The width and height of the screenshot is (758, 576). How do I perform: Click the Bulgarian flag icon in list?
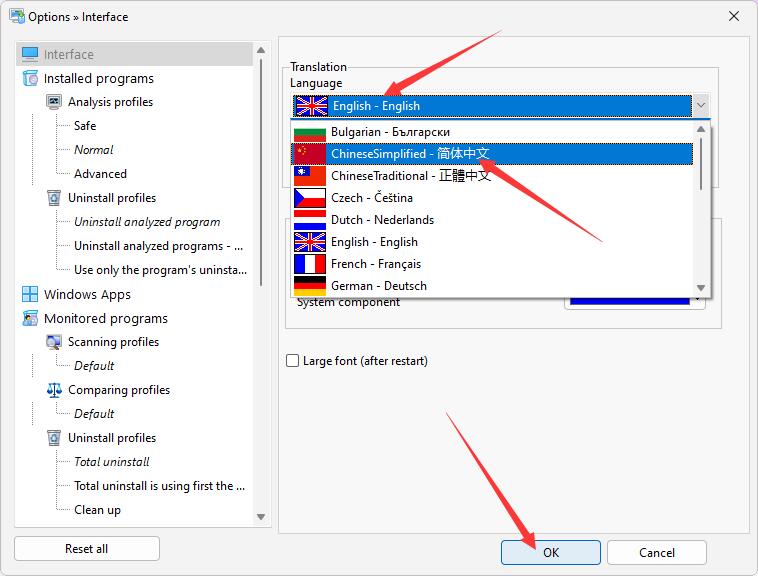click(x=310, y=132)
